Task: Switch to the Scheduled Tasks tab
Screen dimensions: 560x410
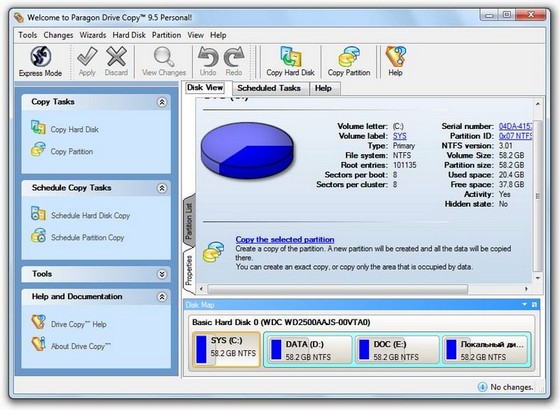Action: pyautogui.click(x=269, y=88)
